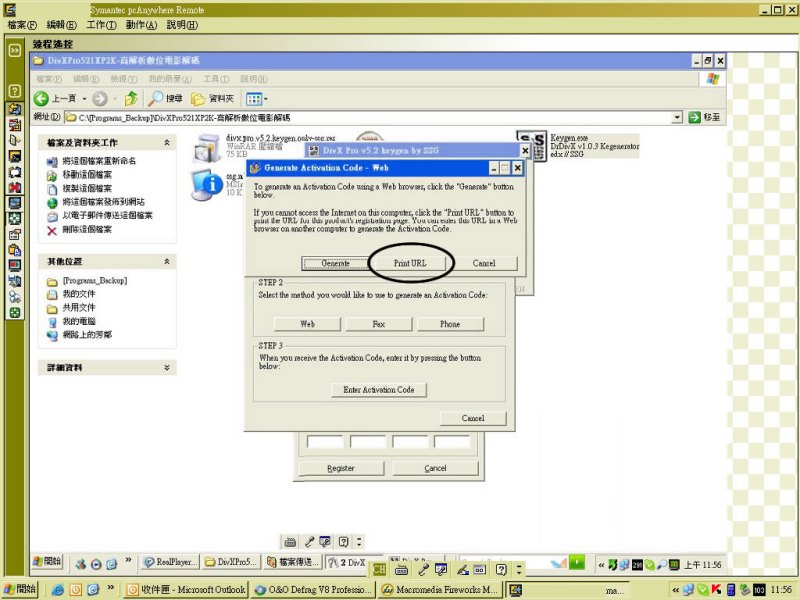Open the Back button history dropdown arrow
800x600 pixels.
click(x=84, y=98)
